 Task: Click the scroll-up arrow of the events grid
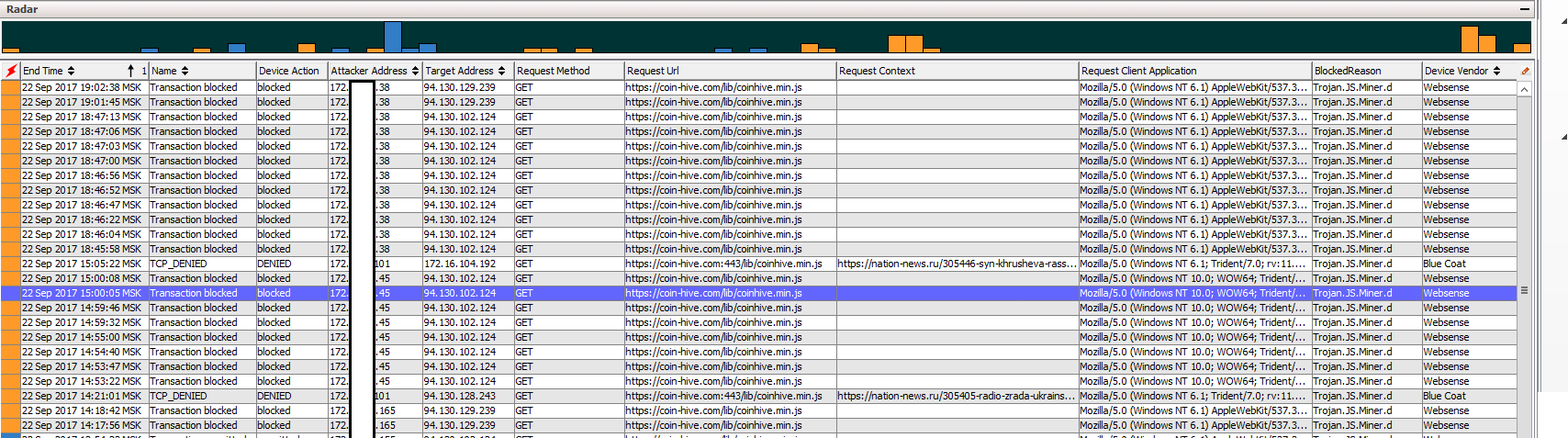(x=1524, y=89)
